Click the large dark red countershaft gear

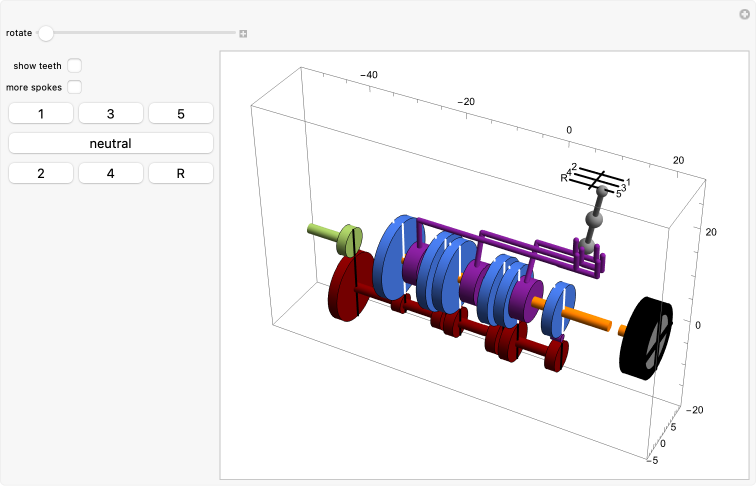tap(350, 286)
